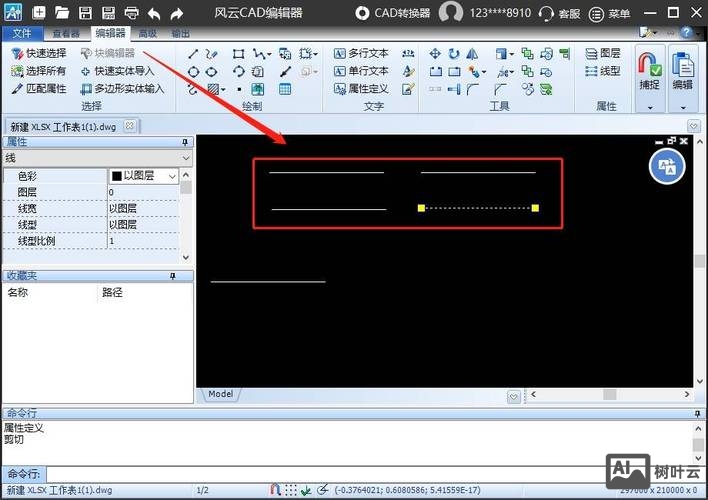Toggle the snap magnet in status bar
Image resolution: width=708 pixels, height=500 pixels.
coord(275,490)
